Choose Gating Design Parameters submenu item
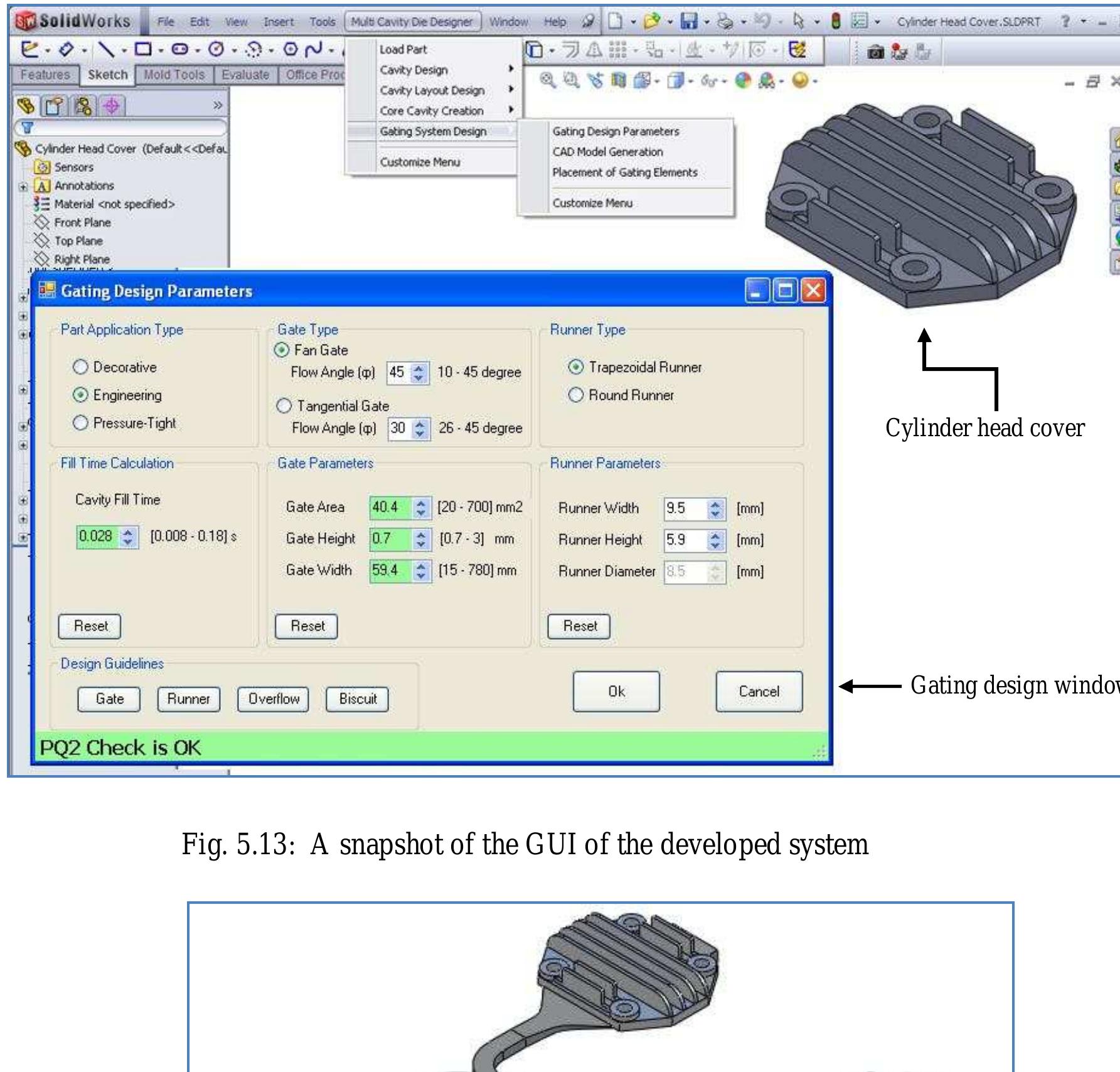The width and height of the screenshot is (1120, 1072). coord(616,132)
